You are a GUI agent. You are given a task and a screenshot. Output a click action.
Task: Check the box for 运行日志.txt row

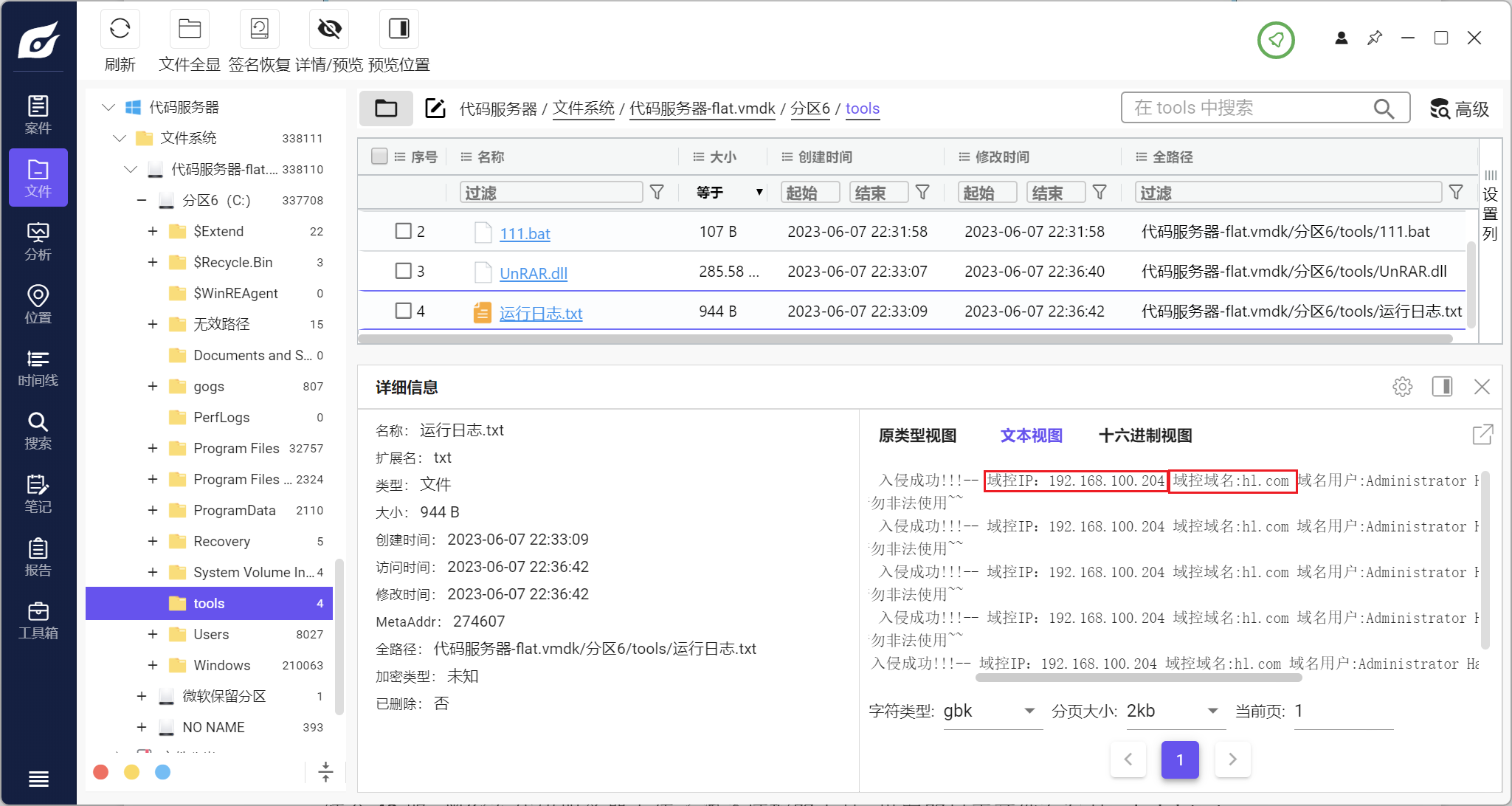pos(403,311)
